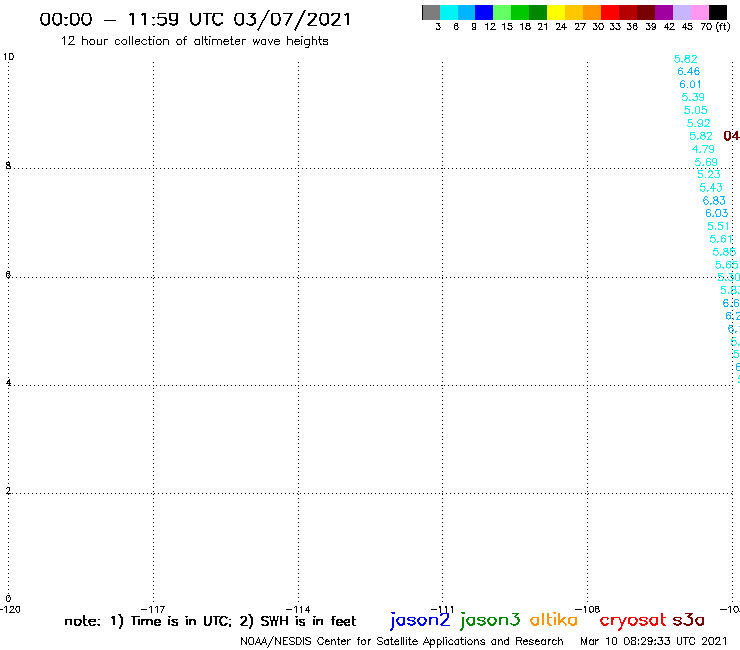Click the jason3 satellite label
Image resolution: width=740 pixels, height=650 pixels.
490,621
